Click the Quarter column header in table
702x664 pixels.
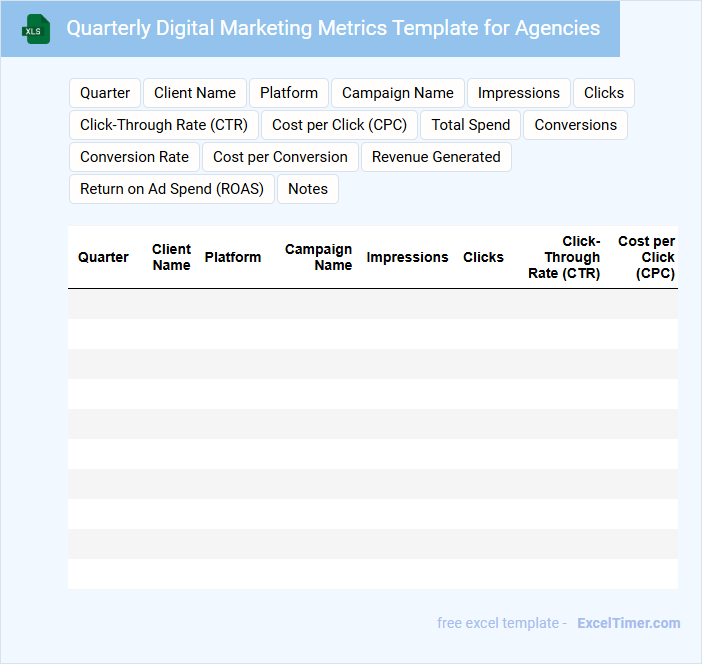tap(103, 257)
